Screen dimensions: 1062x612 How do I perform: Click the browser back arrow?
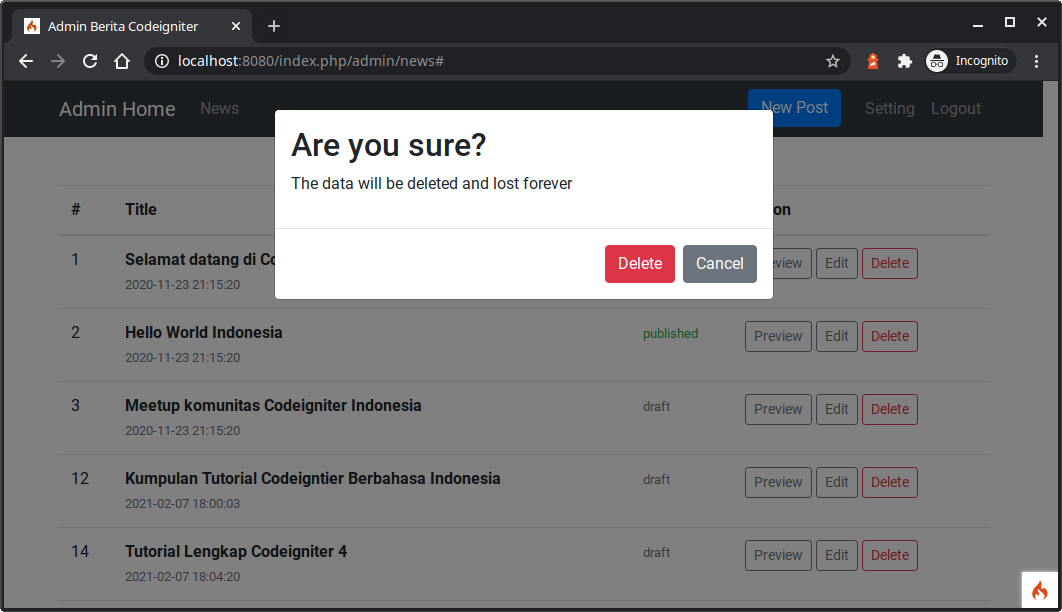pos(25,61)
